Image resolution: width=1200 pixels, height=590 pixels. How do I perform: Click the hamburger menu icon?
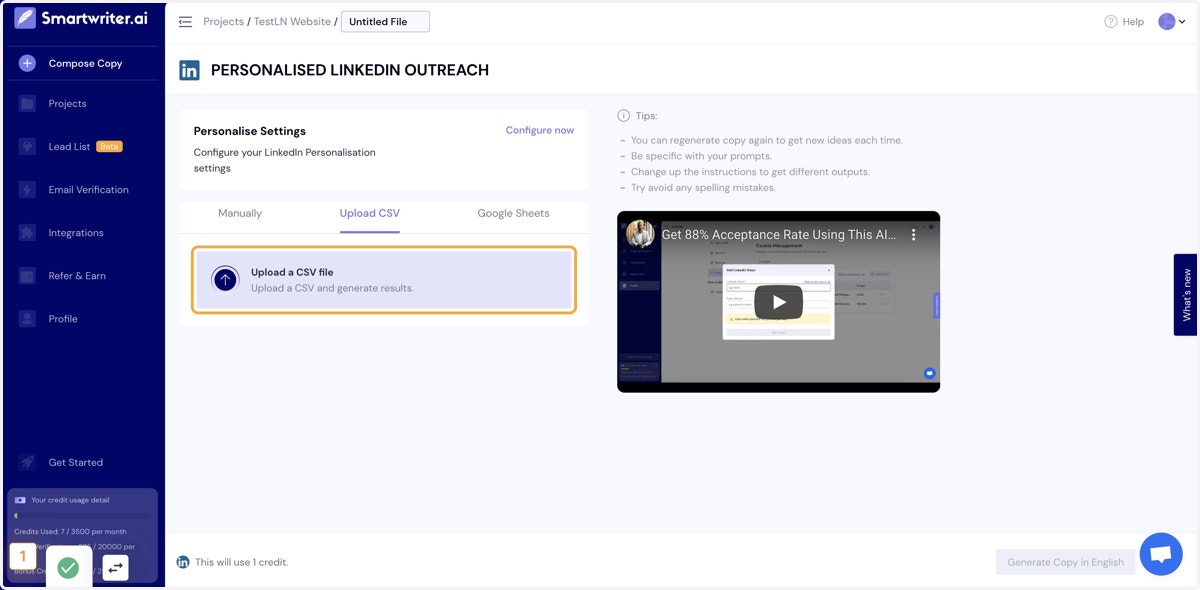pyautogui.click(x=185, y=22)
